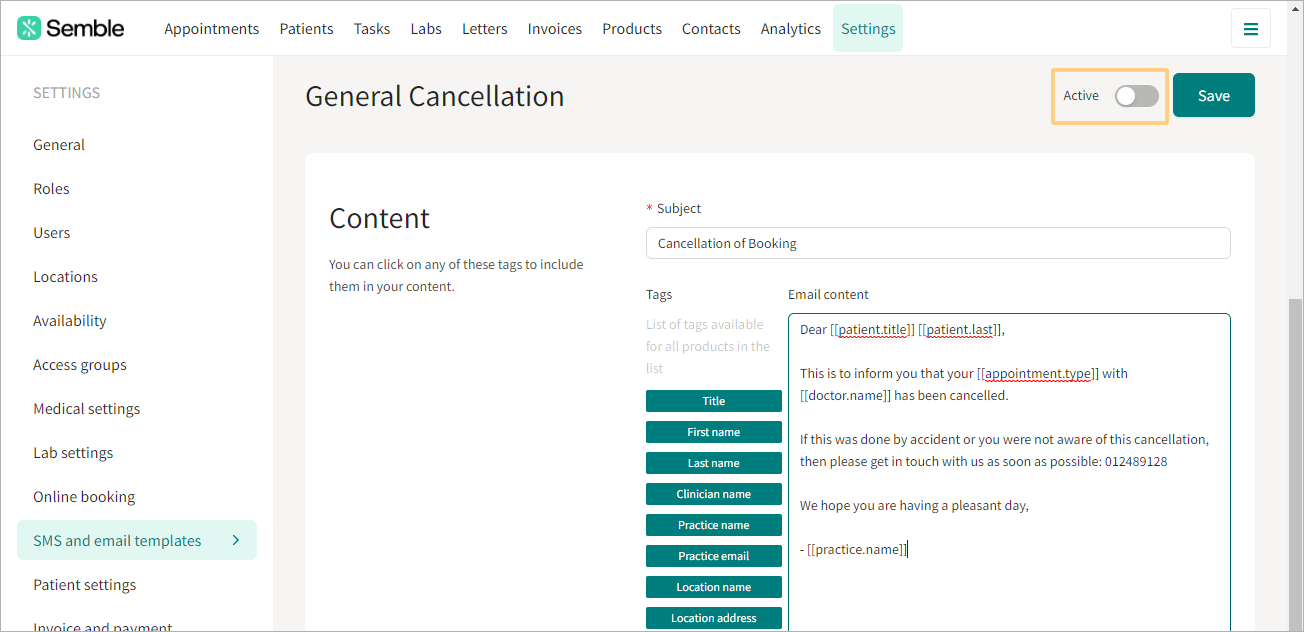Click the [[doctor.name]] tag text
Screen dimensions: 1304x632
(x=845, y=395)
